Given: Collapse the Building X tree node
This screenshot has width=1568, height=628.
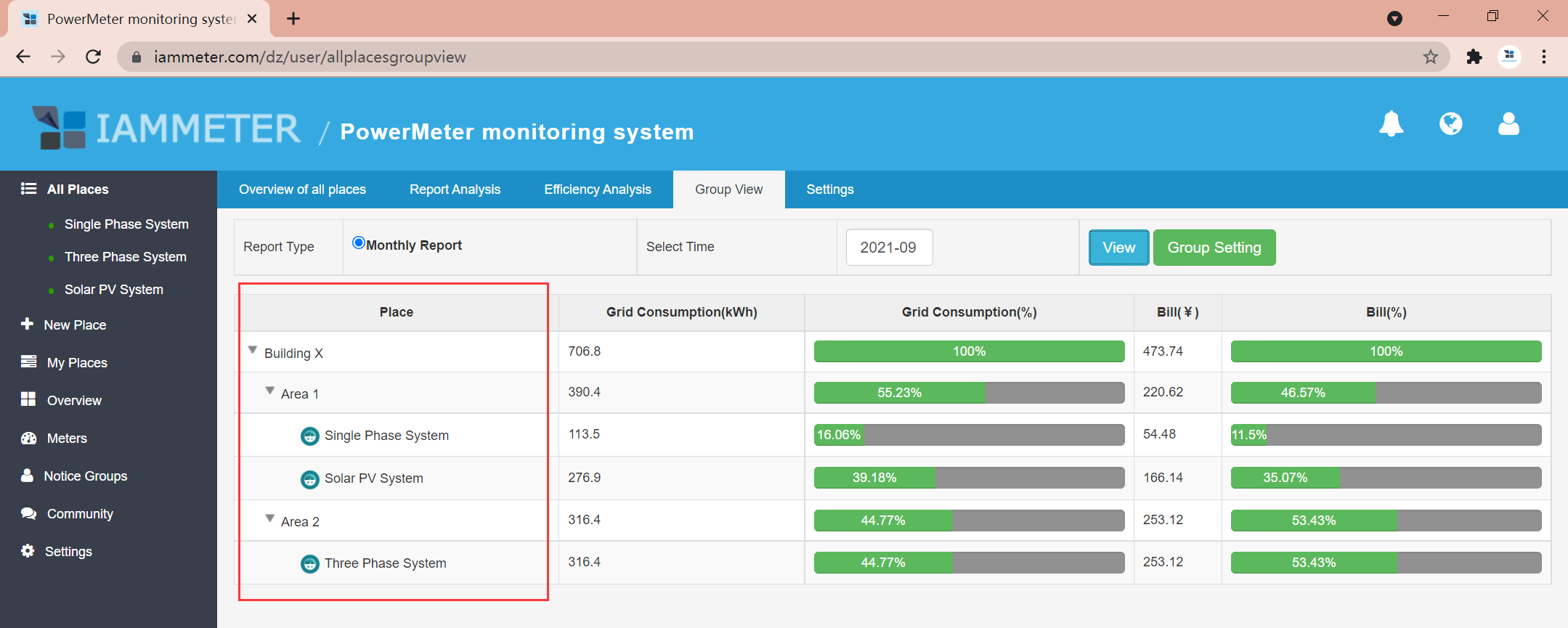Looking at the screenshot, I should click(253, 351).
